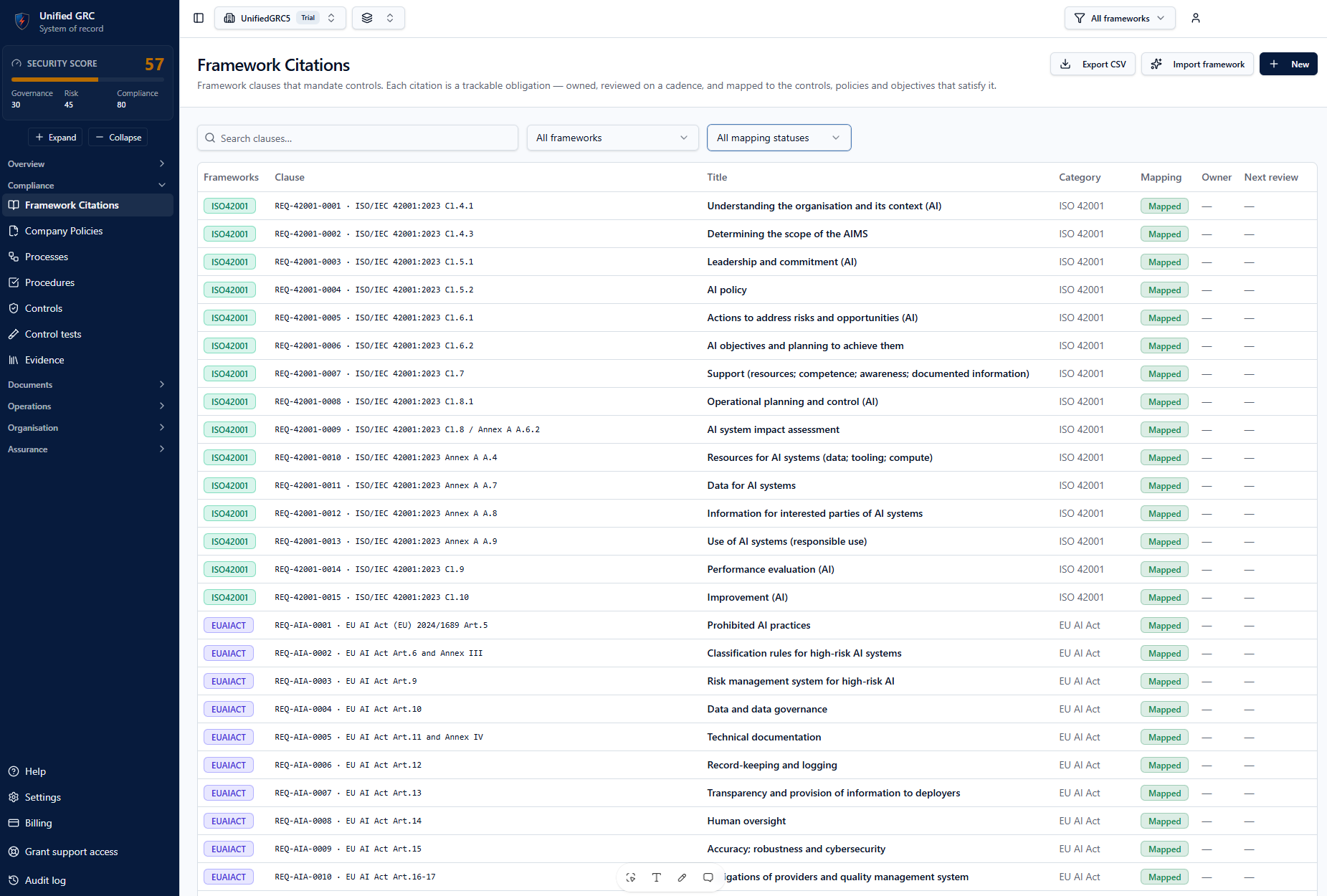
Task: Click the Audit log history icon
Action: pyautogui.click(x=14, y=880)
